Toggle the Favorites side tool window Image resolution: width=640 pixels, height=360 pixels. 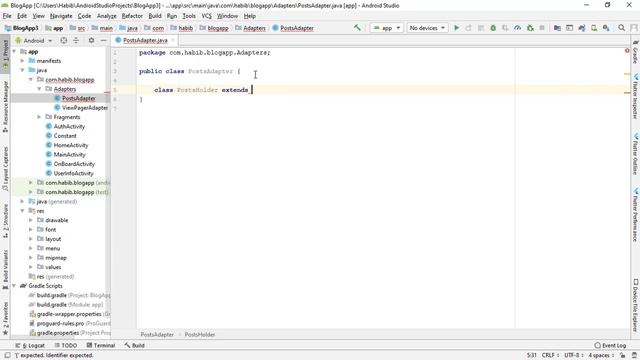coord(5,318)
